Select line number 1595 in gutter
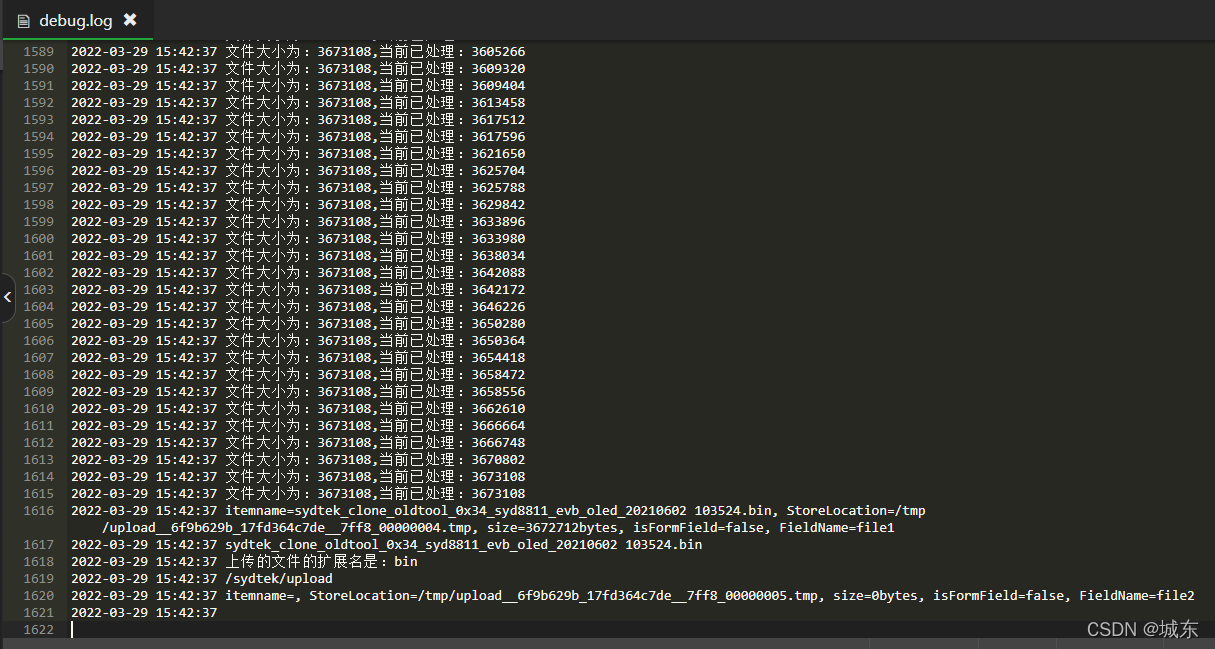 coord(38,154)
